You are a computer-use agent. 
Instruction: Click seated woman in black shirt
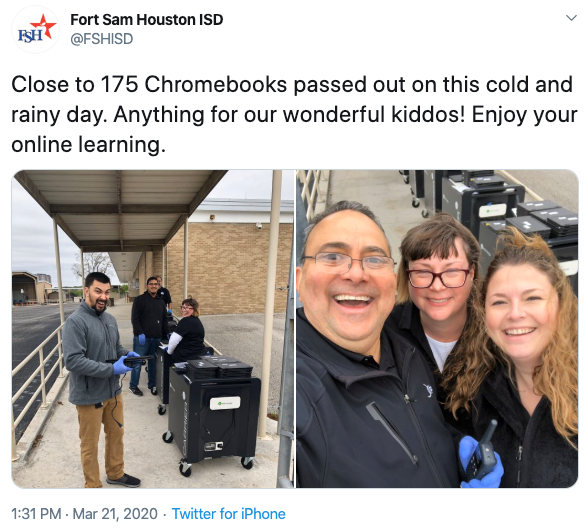(x=186, y=330)
